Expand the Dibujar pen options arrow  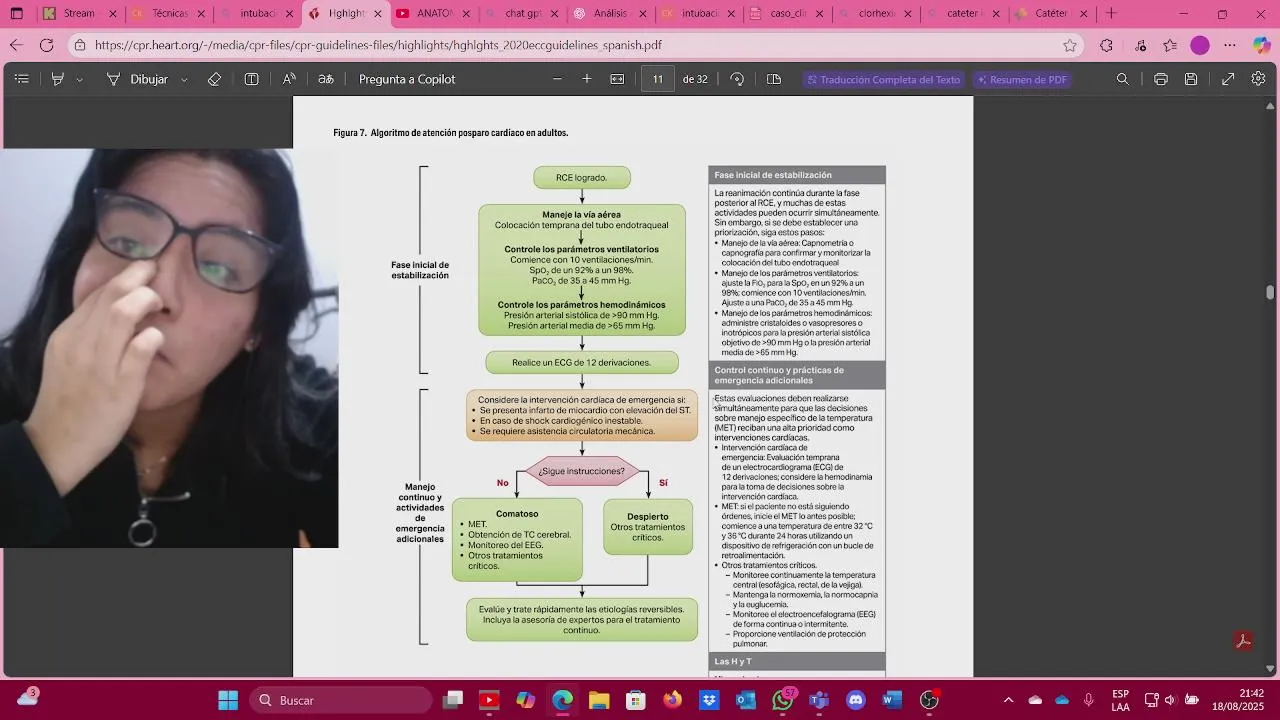point(184,79)
